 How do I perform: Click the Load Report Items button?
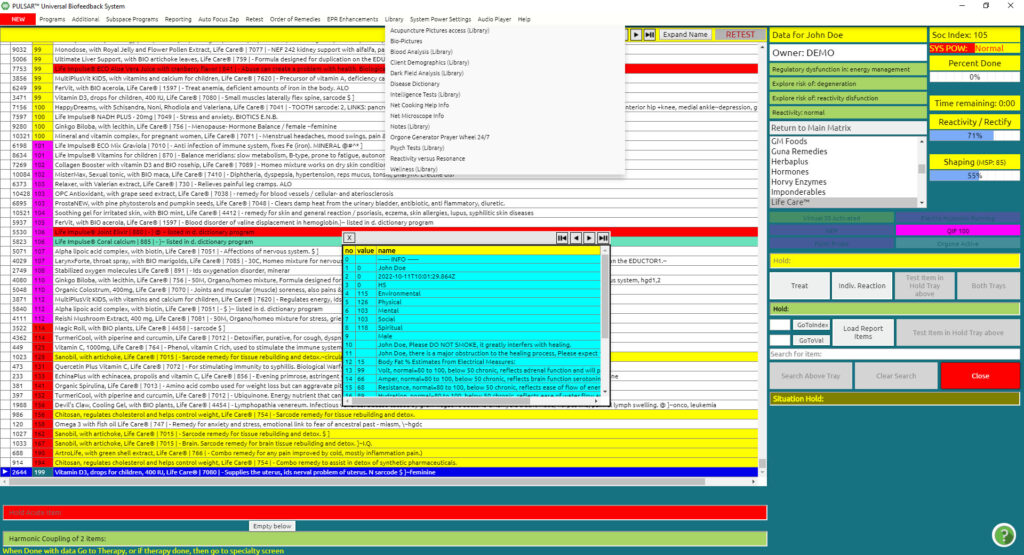pos(863,333)
